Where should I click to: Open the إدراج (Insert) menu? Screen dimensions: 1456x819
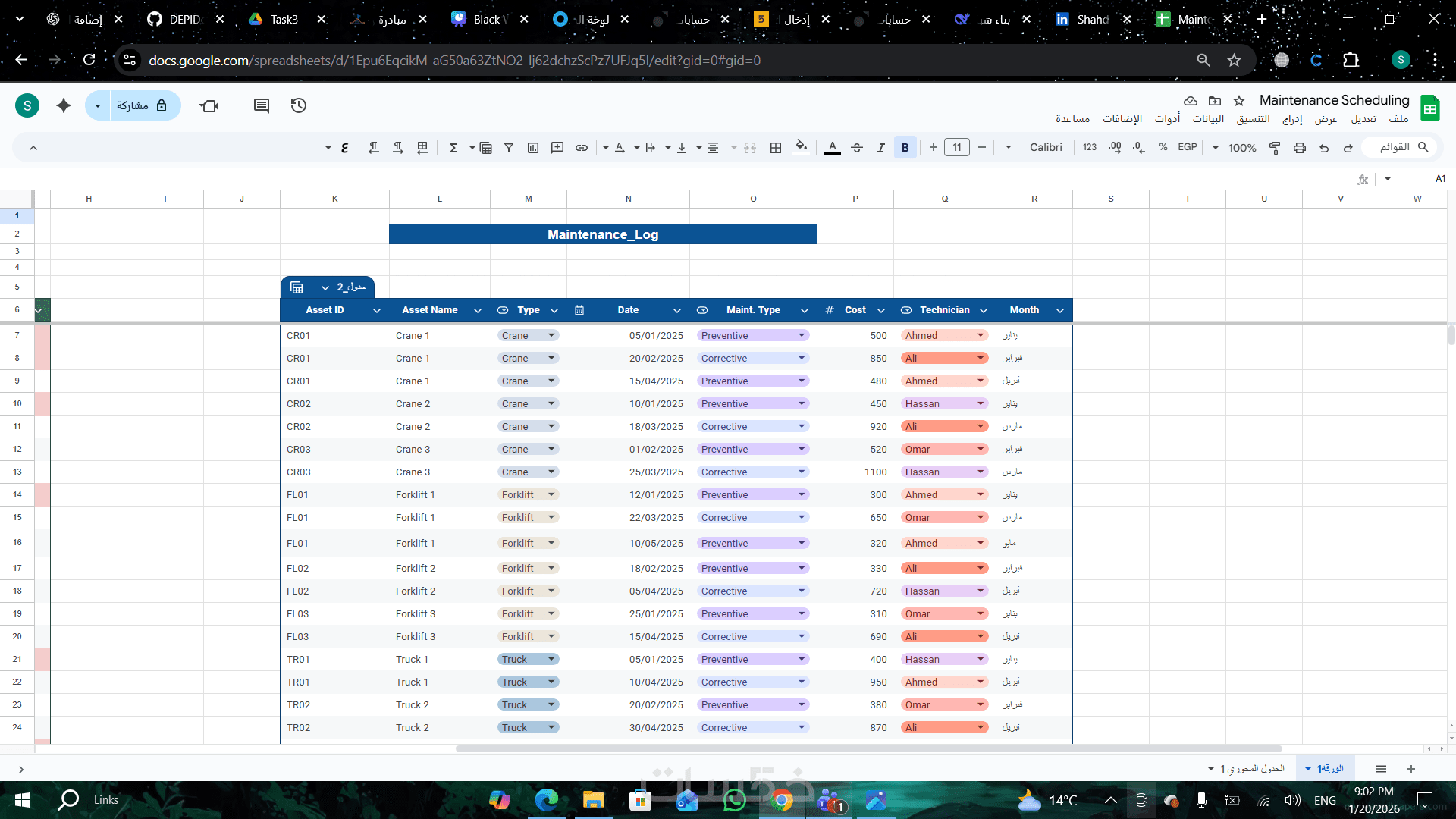pos(1292,119)
